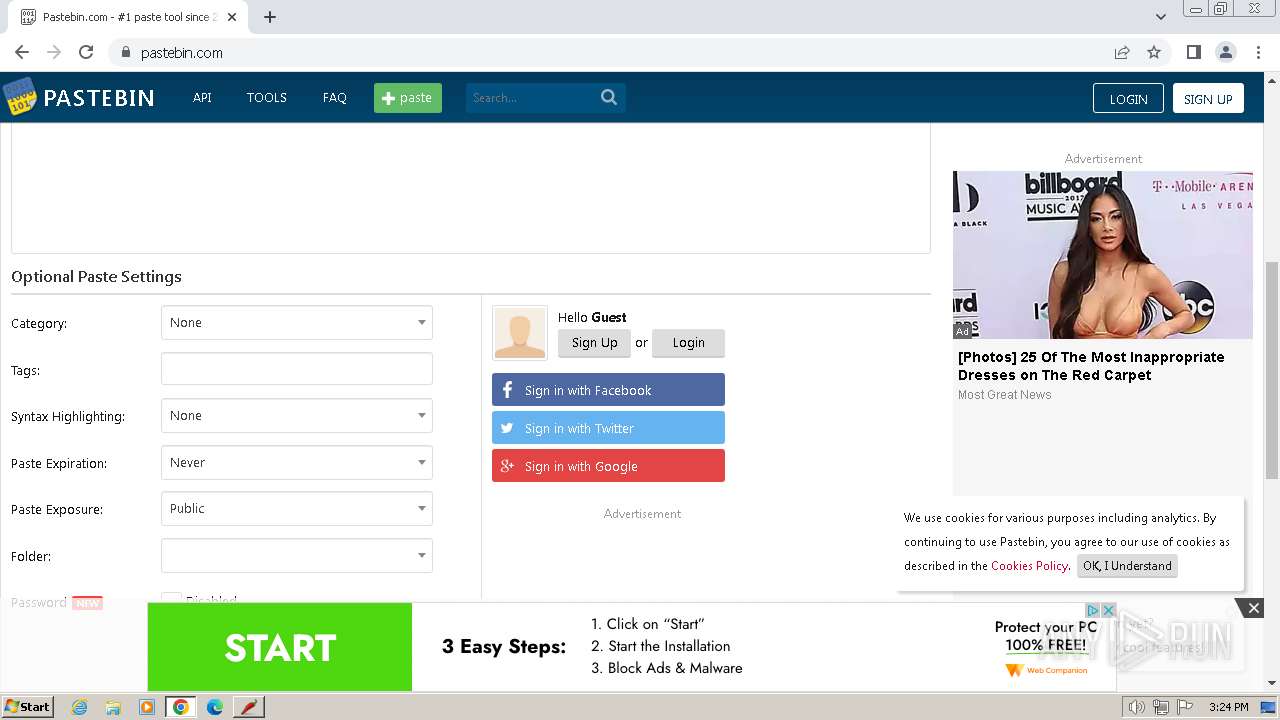
Task: Click the LOGIN button in header
Action: tap(1128, 98)
